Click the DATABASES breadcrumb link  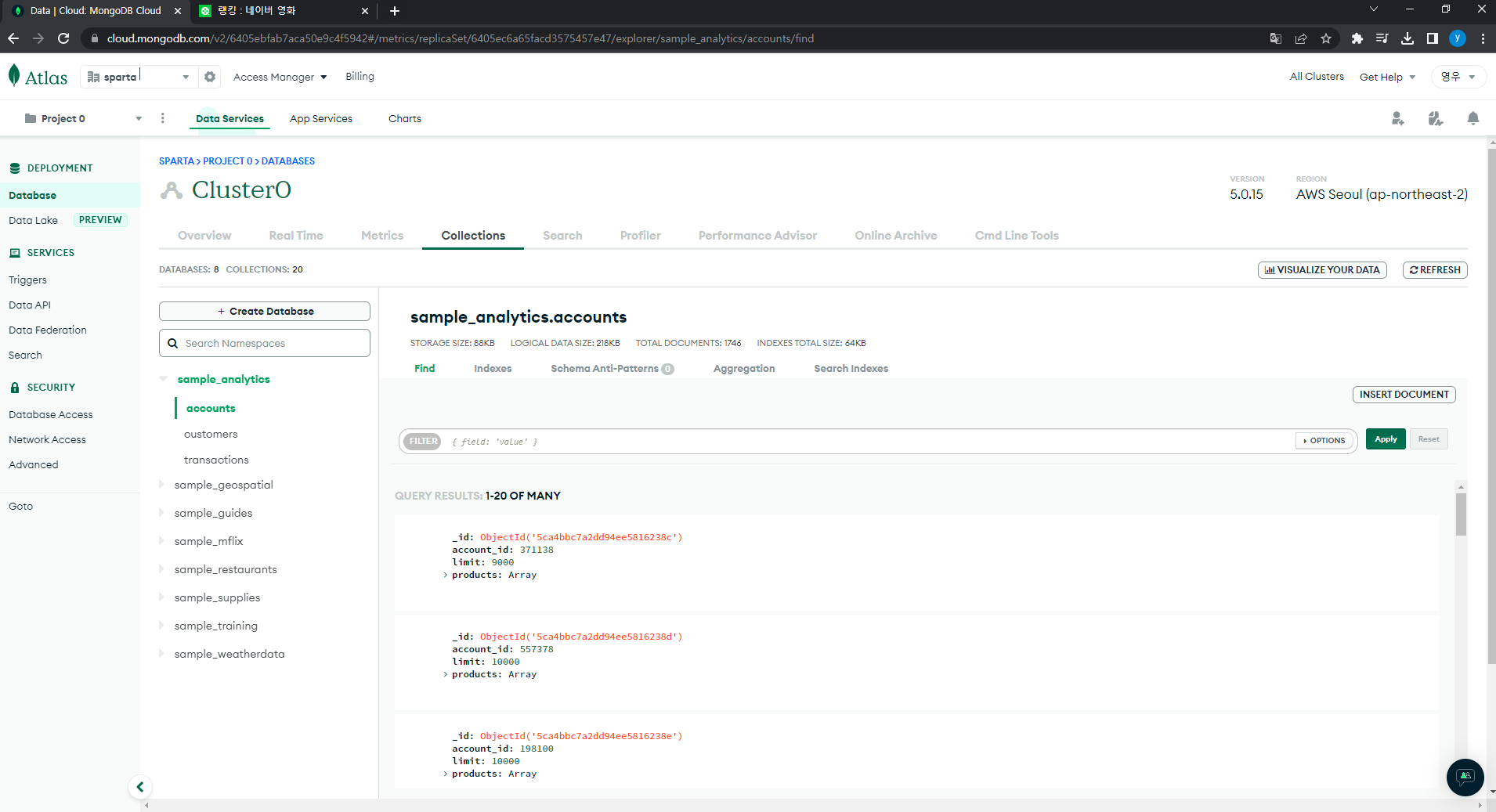pyautogui.click(x=288, y=161)
